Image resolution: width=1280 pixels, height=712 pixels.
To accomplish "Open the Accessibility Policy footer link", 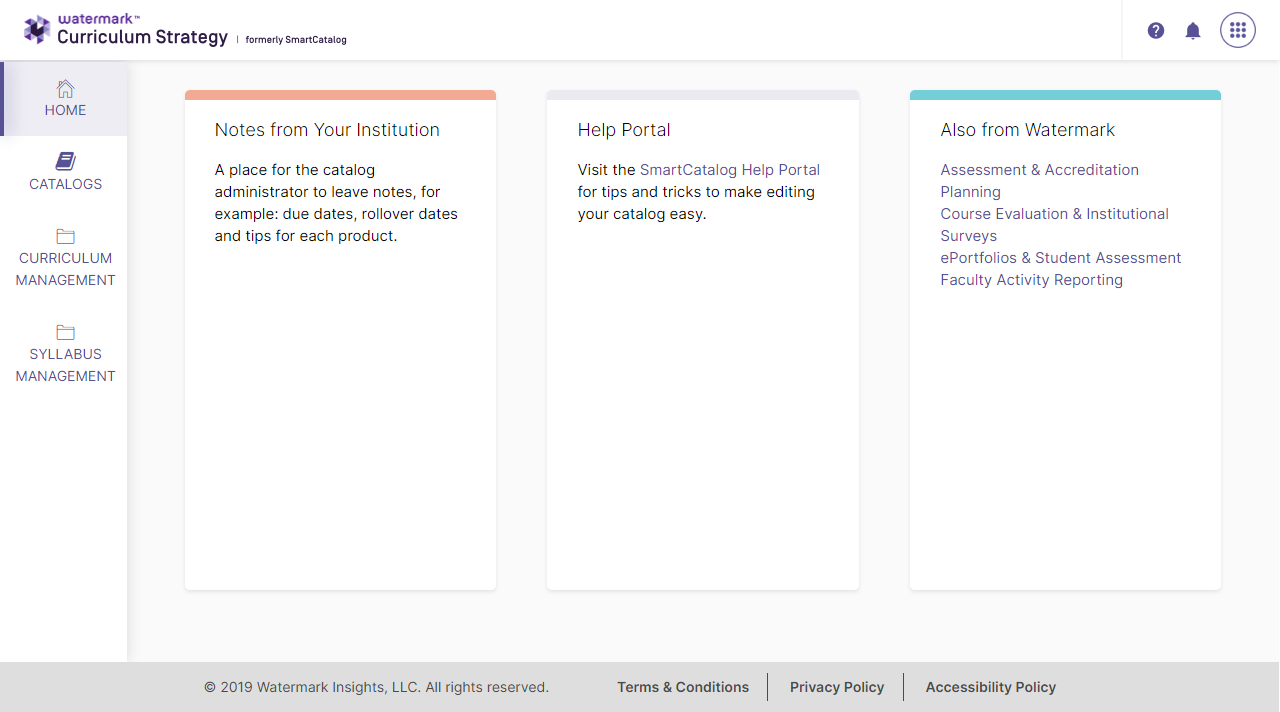I will click(x=991, y=687).
